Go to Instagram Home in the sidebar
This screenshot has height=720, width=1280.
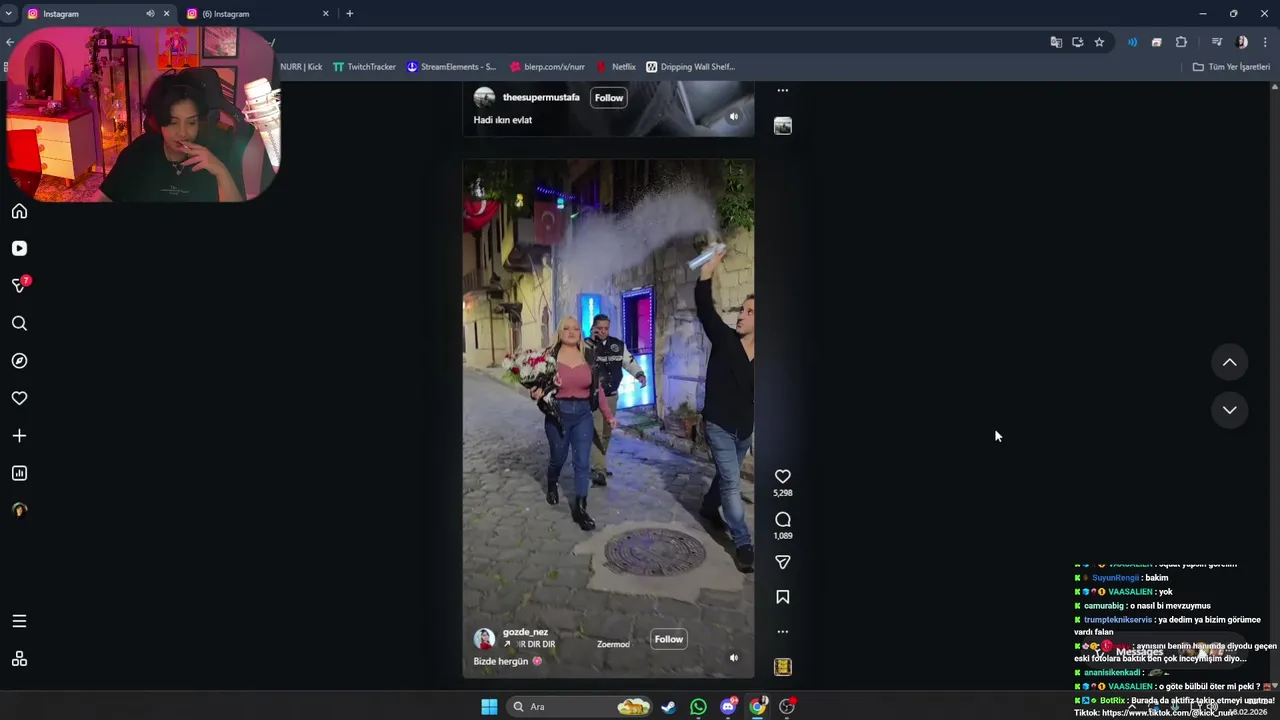(19, 211)
